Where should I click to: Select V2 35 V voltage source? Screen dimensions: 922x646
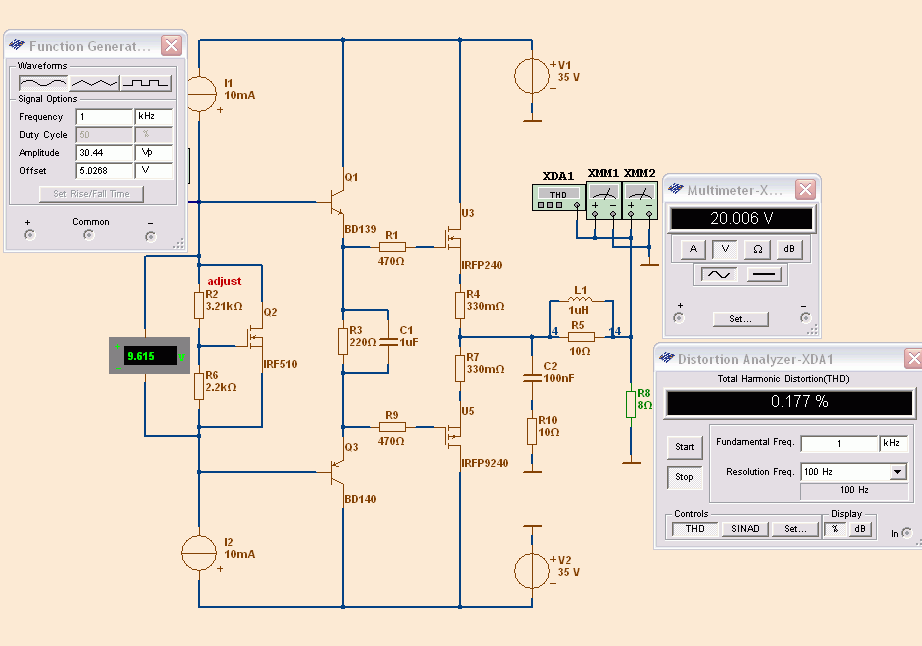(x=532, y=571)
